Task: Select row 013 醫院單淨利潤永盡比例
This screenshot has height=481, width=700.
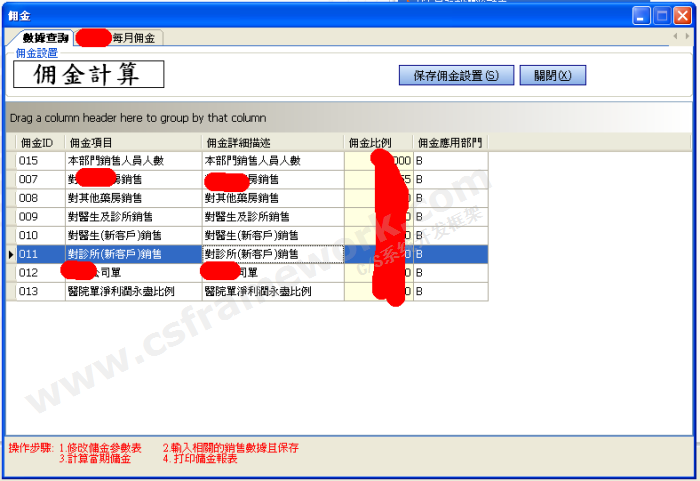Action: tap(132, 292)
